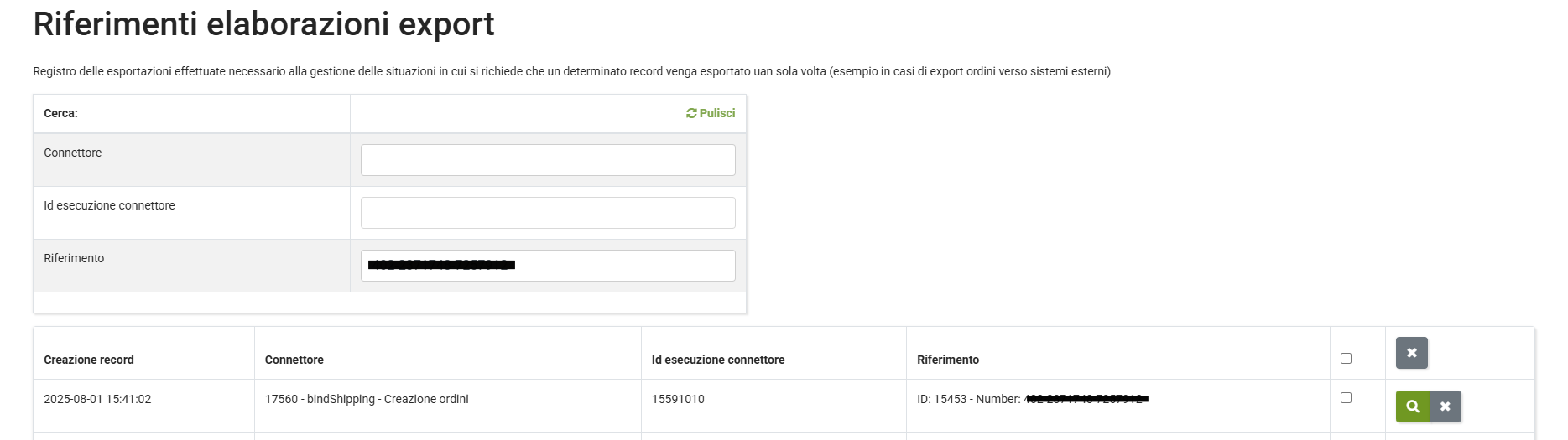The image size is (1568, 440).
Task: Check the box for the bindShipping row
Action: click(x=1346, y=397)
